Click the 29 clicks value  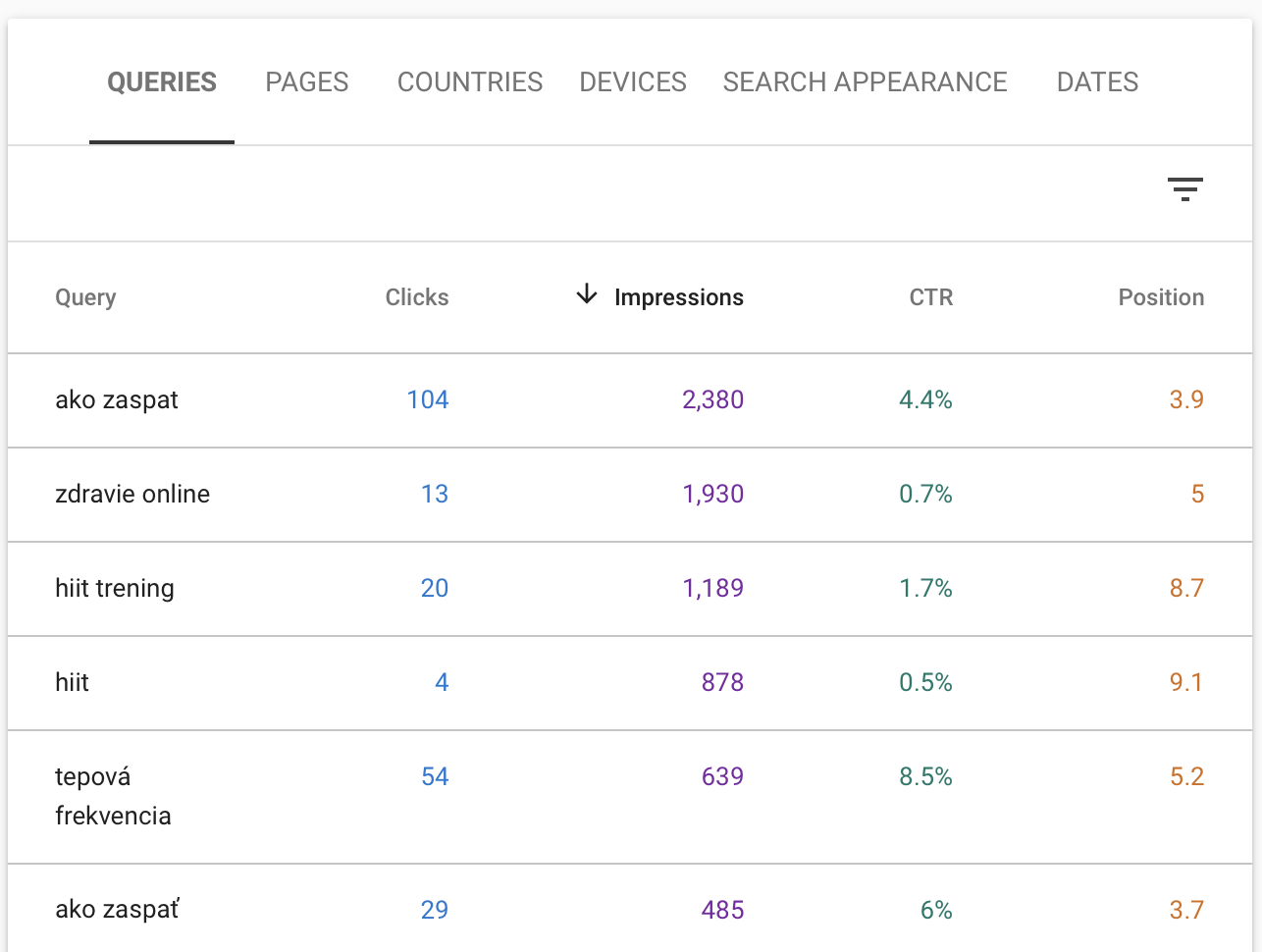tap(435, 910)
